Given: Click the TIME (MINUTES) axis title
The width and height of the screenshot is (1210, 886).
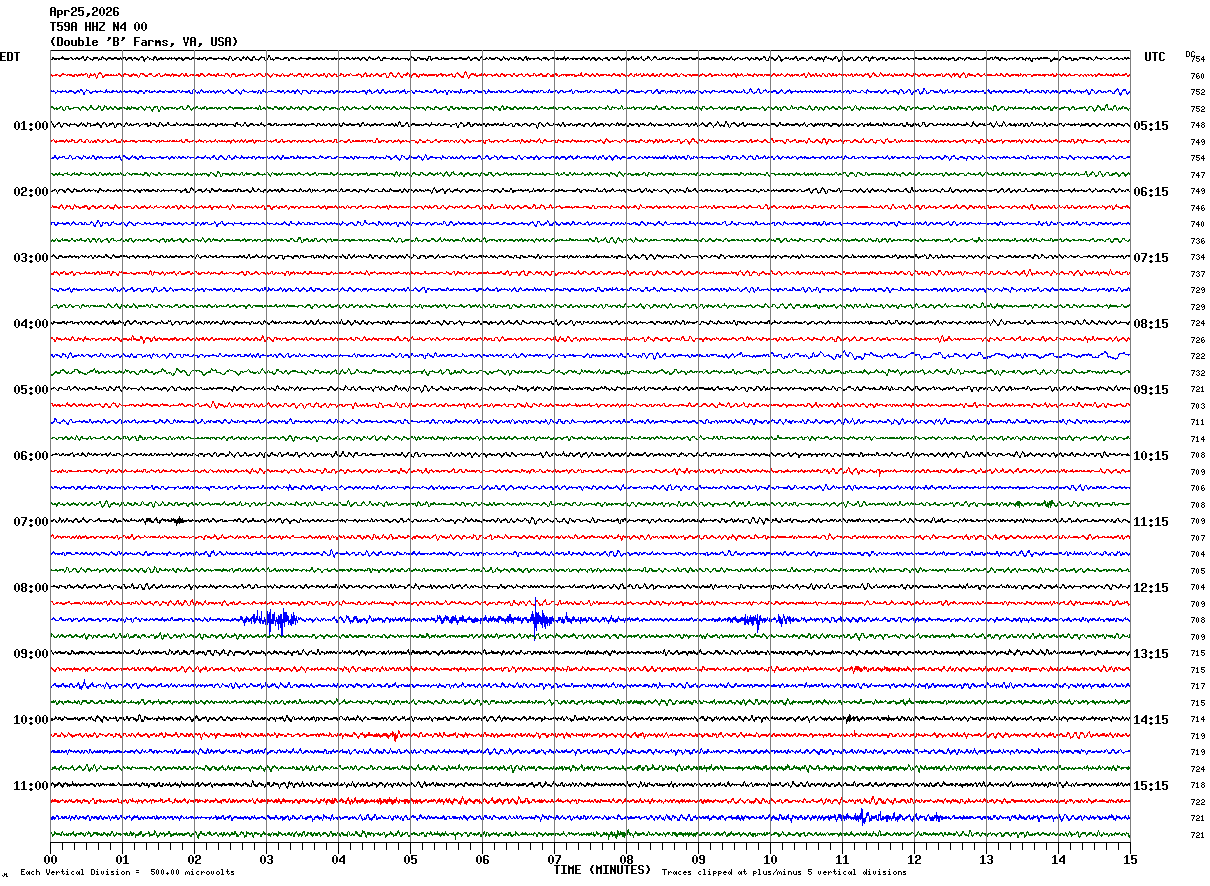Looking at the screenshot, I should click(602, 870).
